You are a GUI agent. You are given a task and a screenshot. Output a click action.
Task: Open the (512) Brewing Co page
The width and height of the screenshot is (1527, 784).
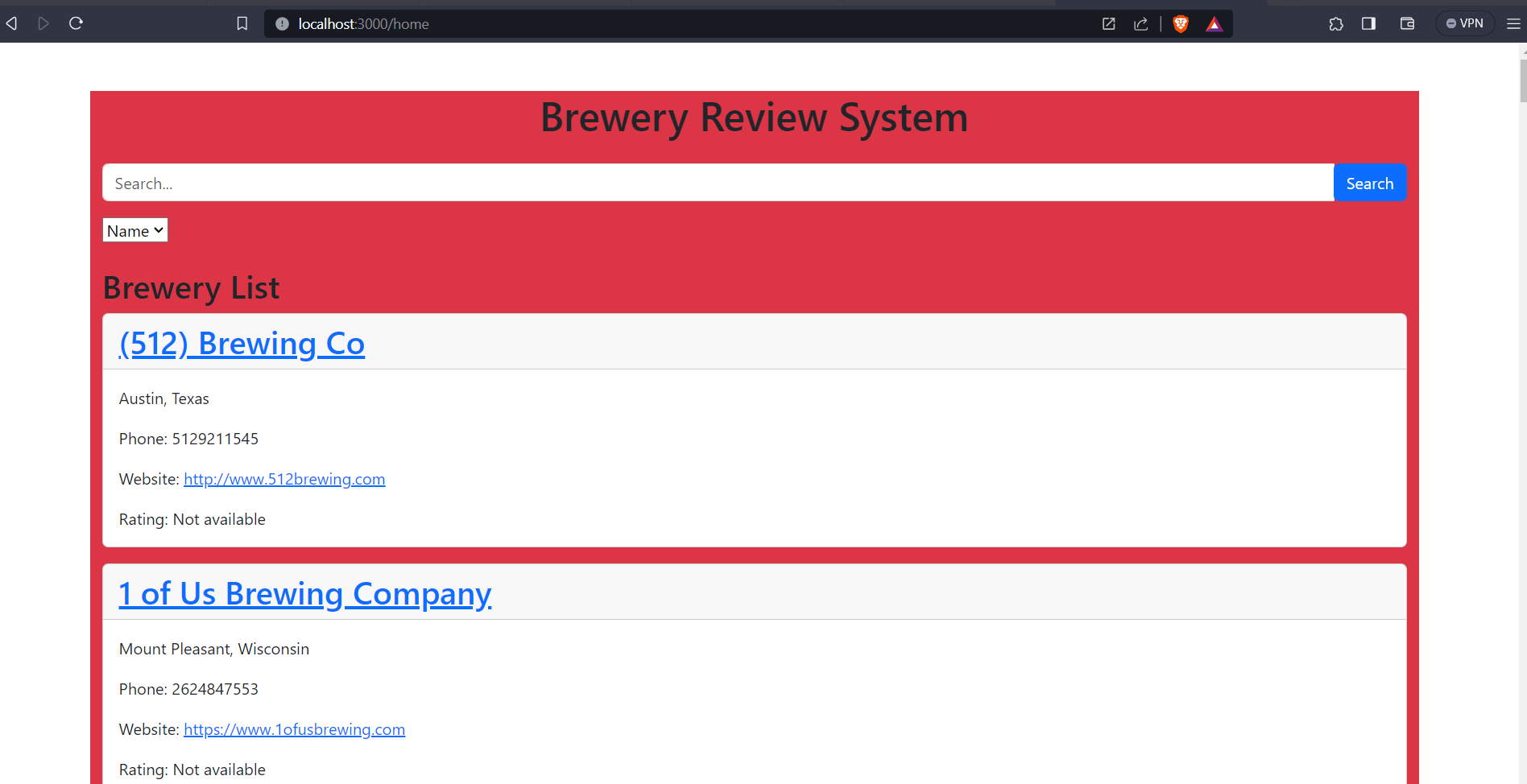[242, 343]
